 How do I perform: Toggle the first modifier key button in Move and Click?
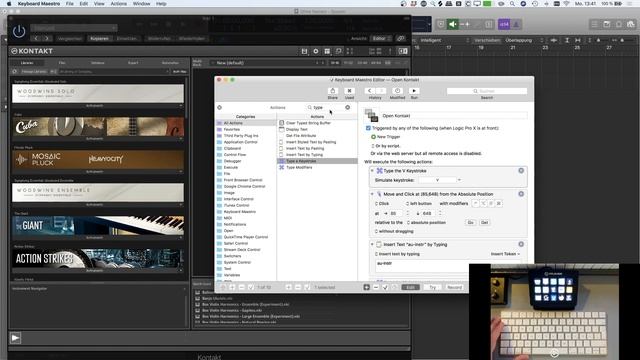(476, 203)
